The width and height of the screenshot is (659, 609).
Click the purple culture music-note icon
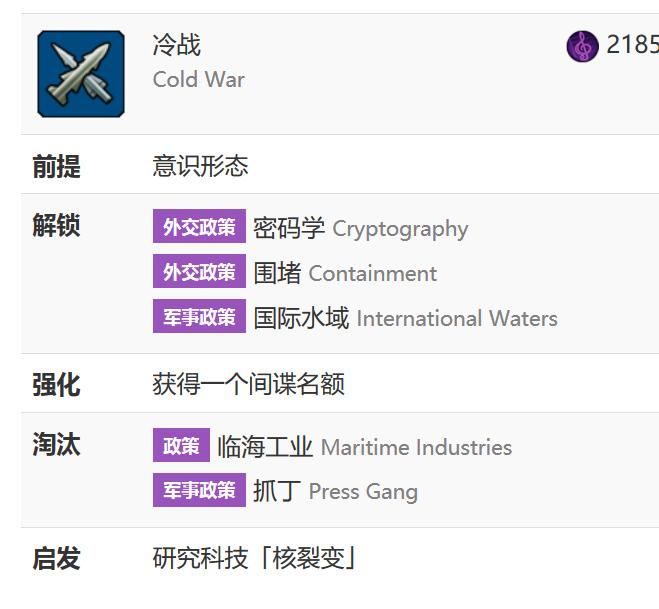(582, 46)
